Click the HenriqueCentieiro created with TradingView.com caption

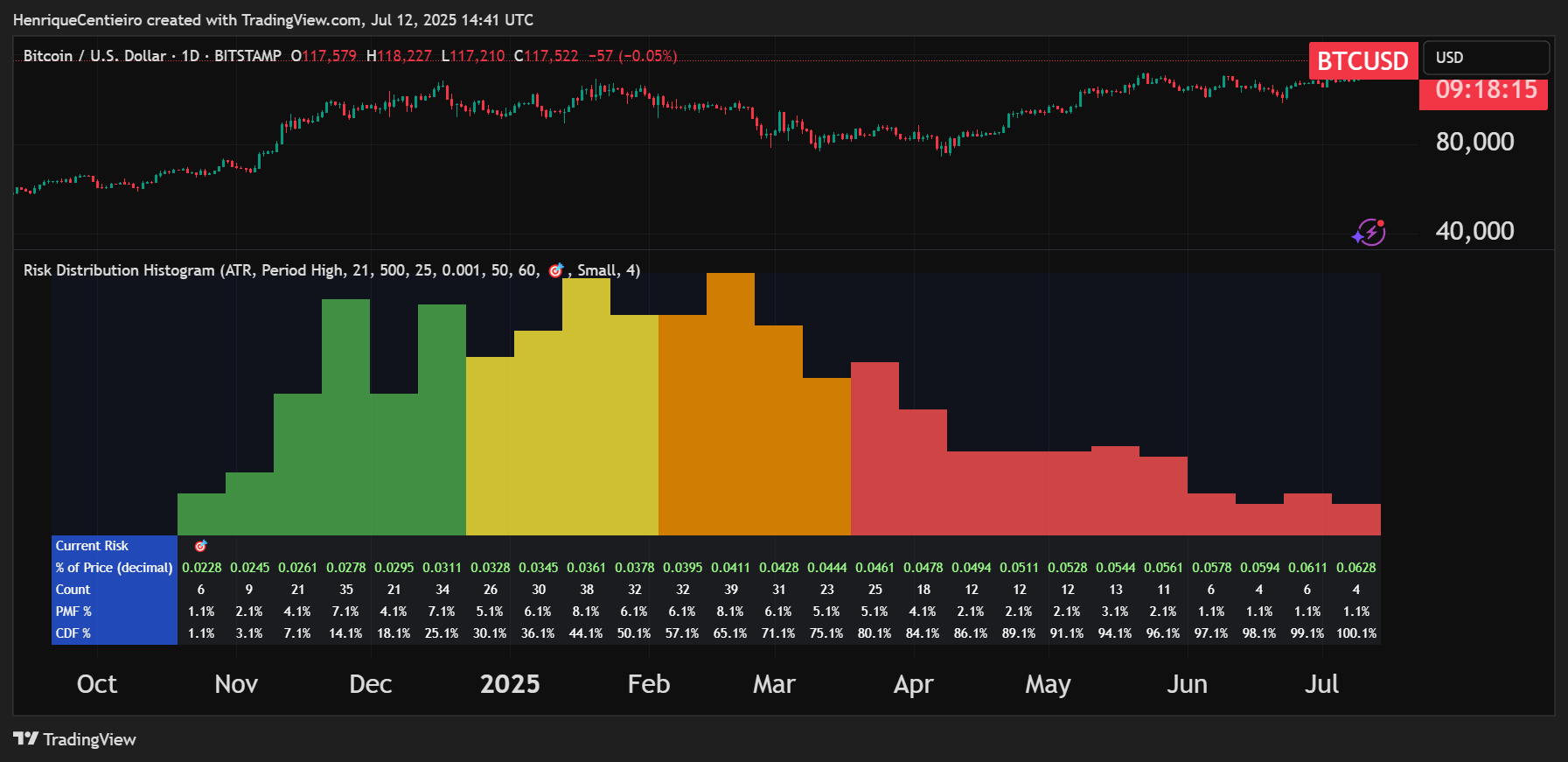pyautogui.click(x=273, y=20)
